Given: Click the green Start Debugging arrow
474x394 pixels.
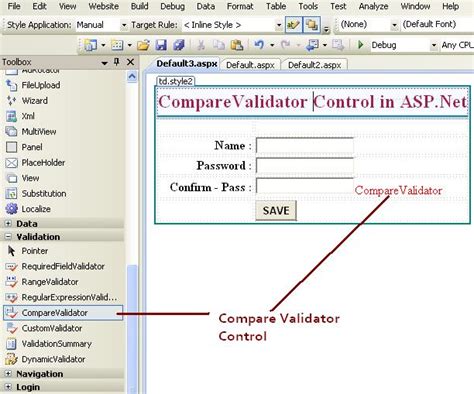Looking at the screenshot, I should 360,45.
